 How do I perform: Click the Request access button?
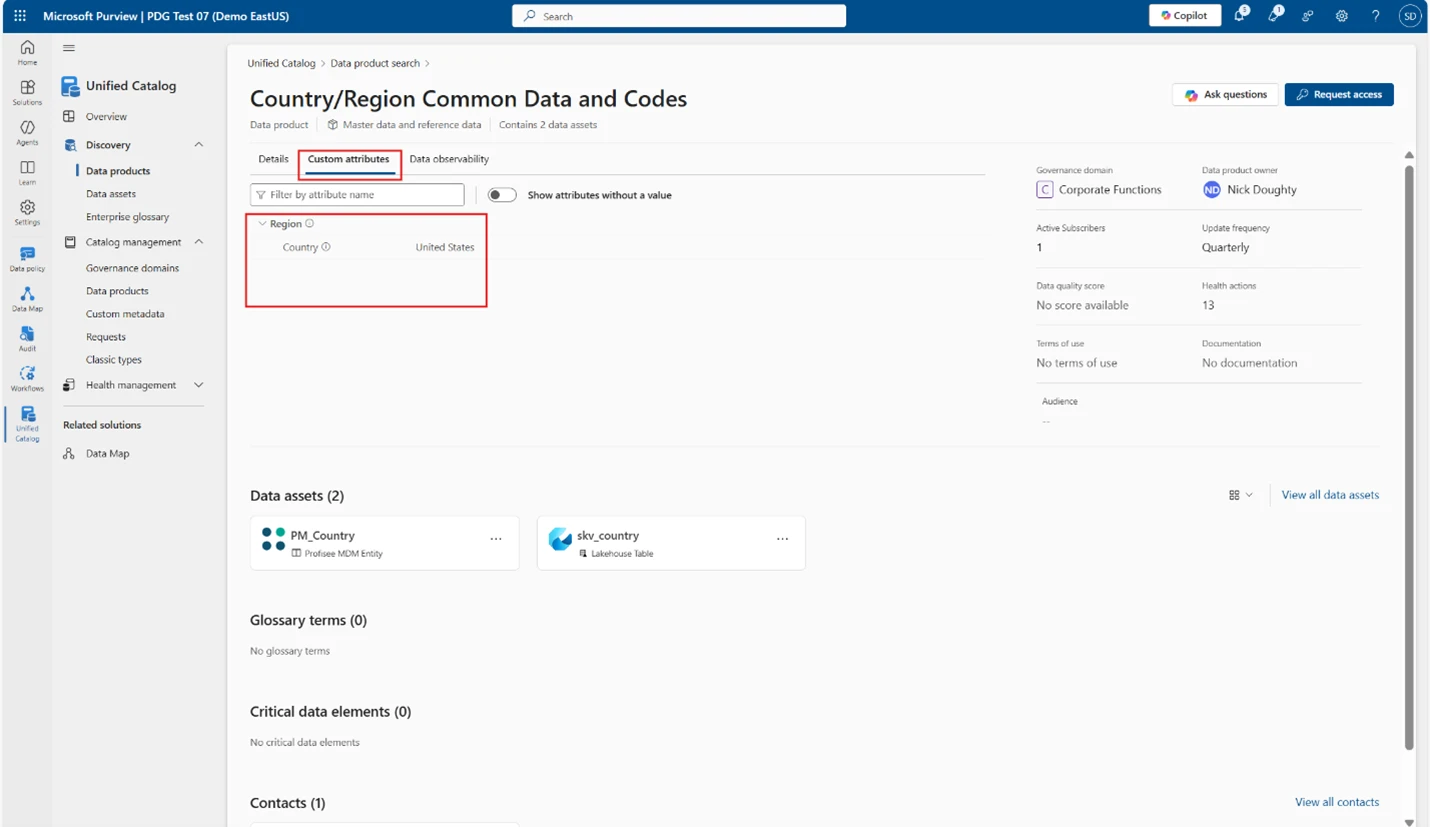(x=1338, y=94)
